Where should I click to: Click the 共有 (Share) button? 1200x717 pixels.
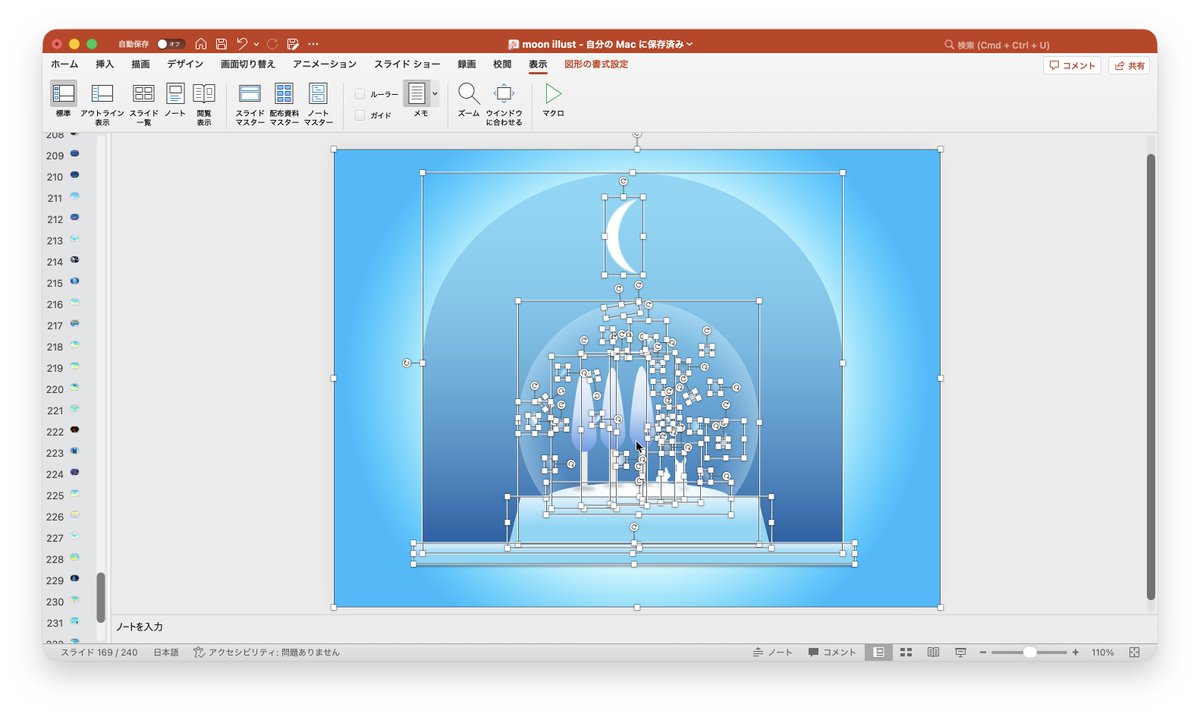click(x=1130, y=65)
